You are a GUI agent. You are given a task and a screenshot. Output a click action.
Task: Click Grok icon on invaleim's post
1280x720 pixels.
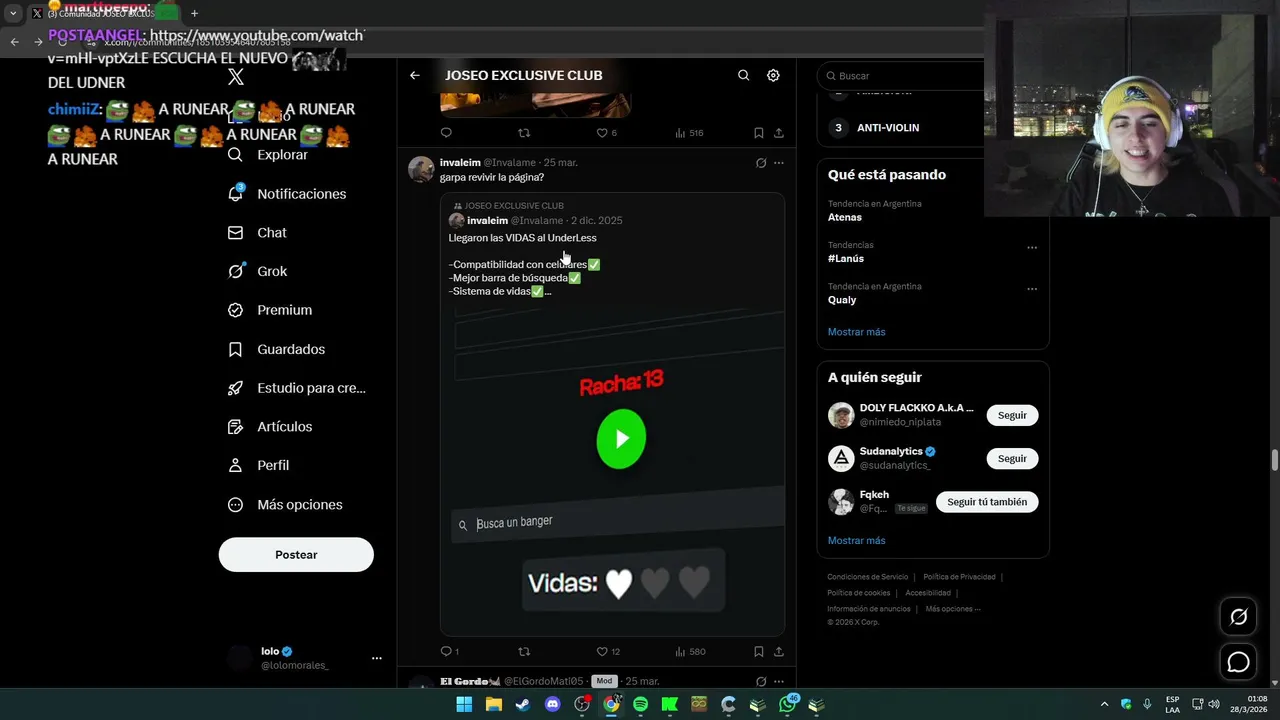761,163
